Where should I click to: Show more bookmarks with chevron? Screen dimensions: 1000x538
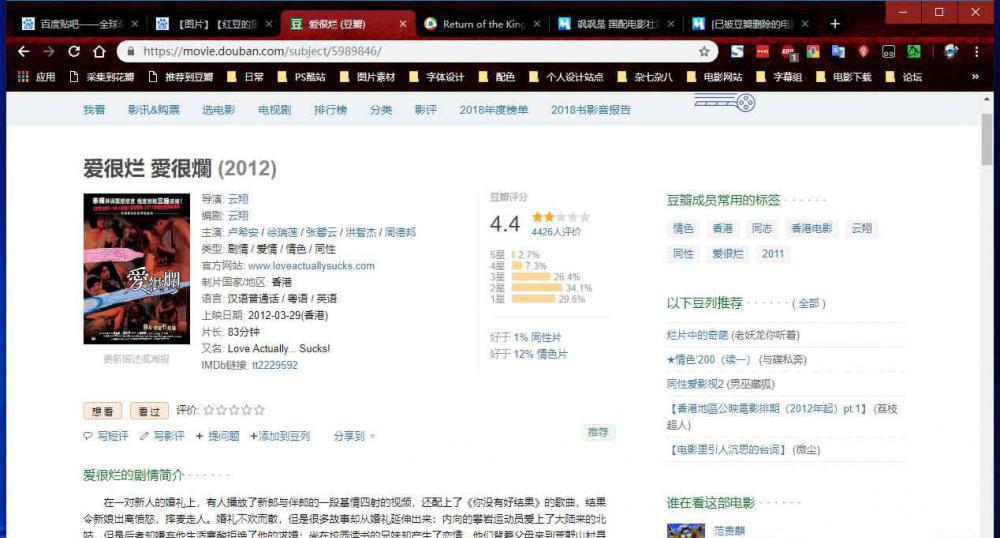click(x=975, y=76)
